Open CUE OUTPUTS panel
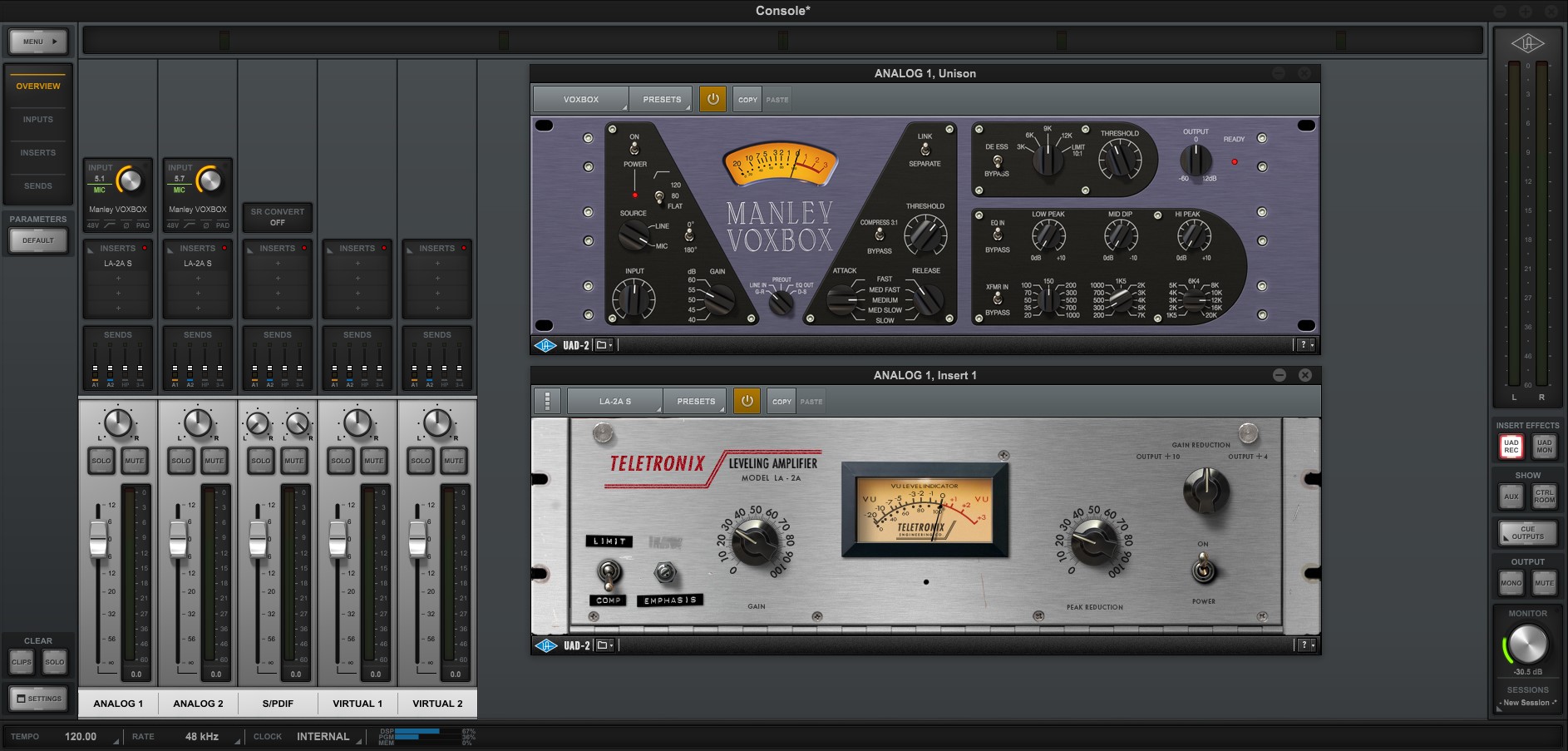This screenshot has width=1568, height=751. [x=1528, y=533]
